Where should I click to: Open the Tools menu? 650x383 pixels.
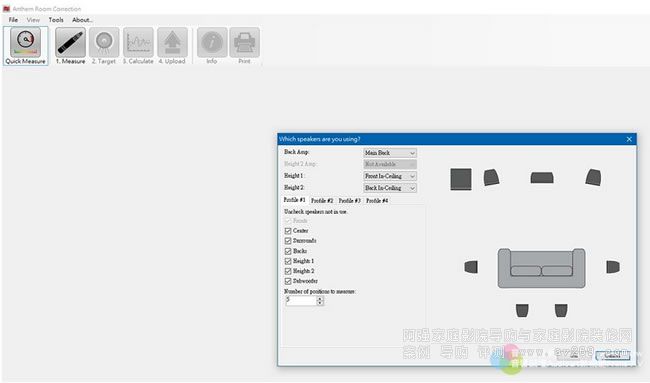pyautogui.click(x=56, y=19)
